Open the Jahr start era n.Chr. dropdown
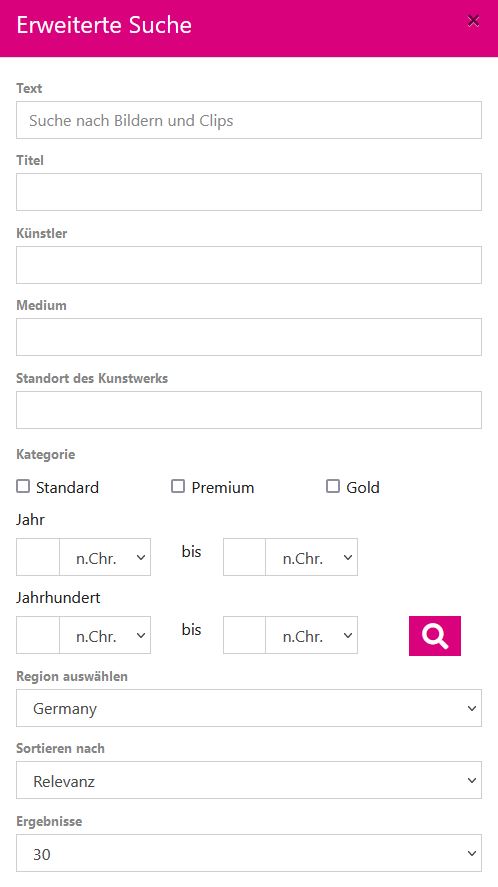The height and width of the screenshot is (887, 498). (x=105, y=557)
